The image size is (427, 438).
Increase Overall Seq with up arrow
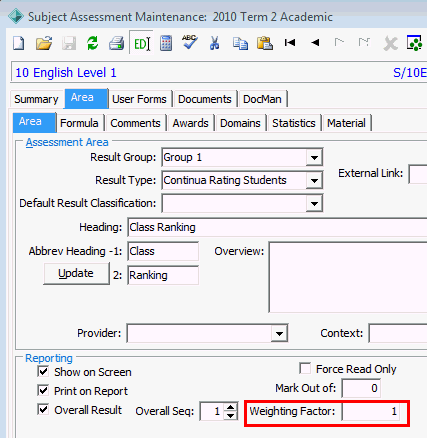point(230,407)
